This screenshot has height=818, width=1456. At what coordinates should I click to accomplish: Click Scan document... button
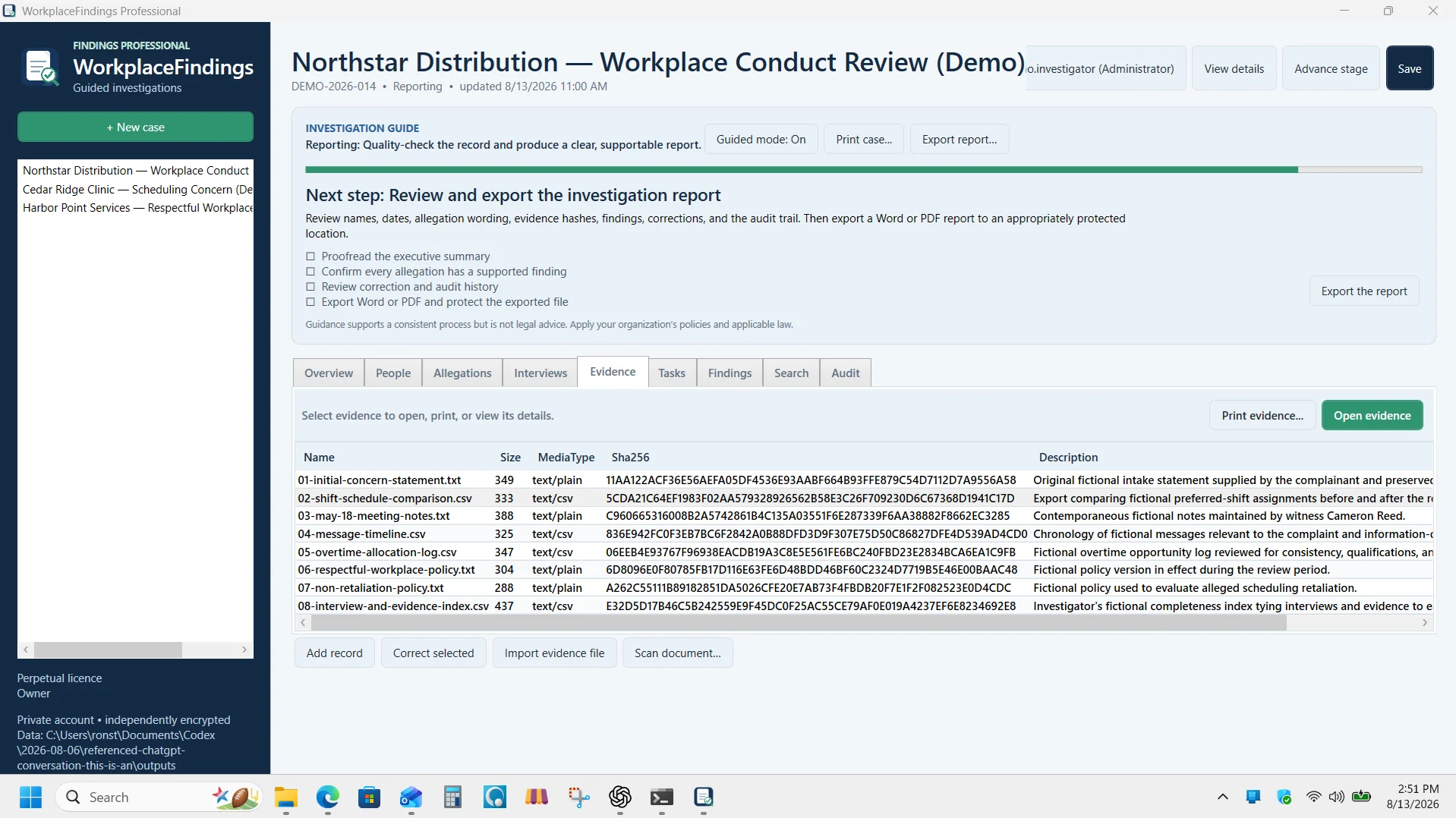pyautogui.click(x=677, y=653)
